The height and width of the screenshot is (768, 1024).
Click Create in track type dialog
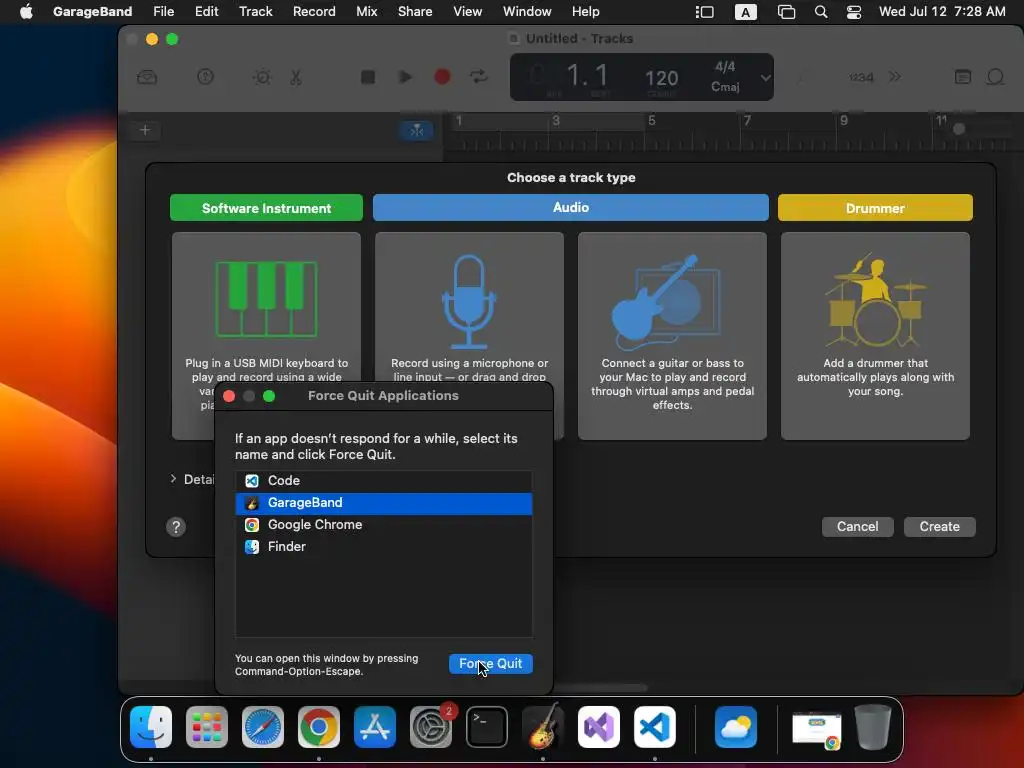point(940,526)
